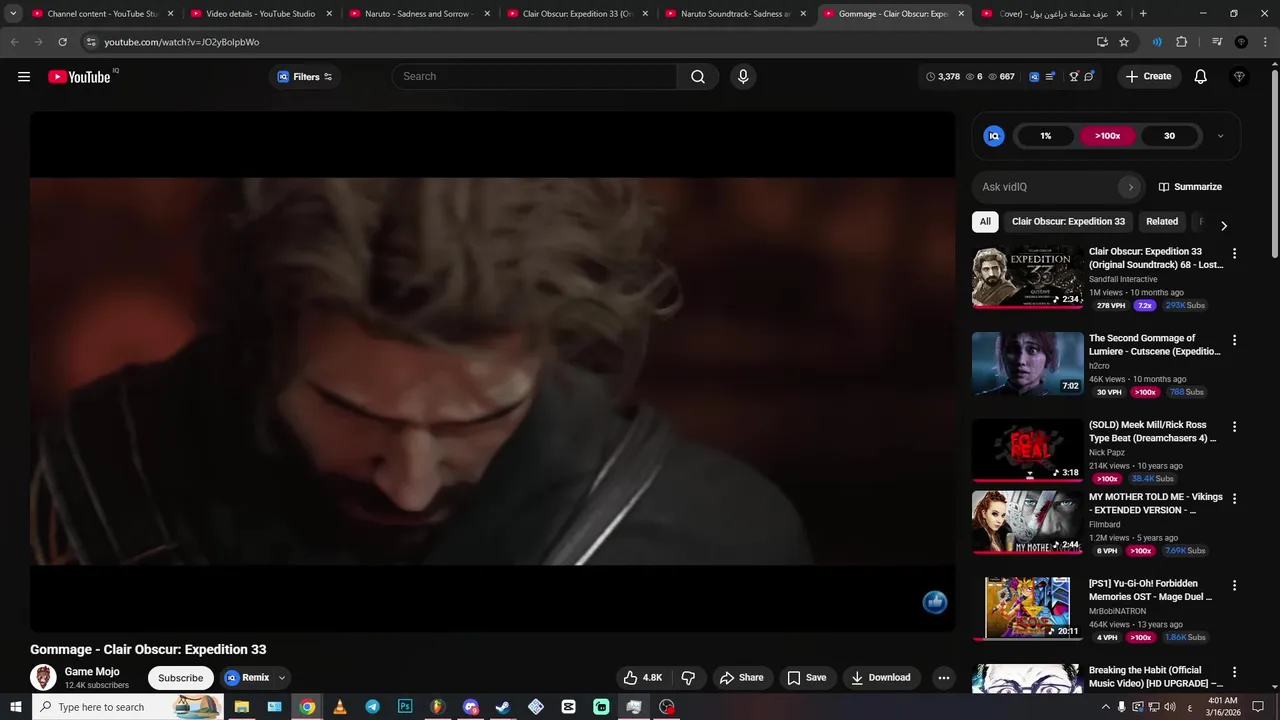Screen dimensions: 1280x720
Task: Click the blue like overlay on the player
Action: point(935,601)
